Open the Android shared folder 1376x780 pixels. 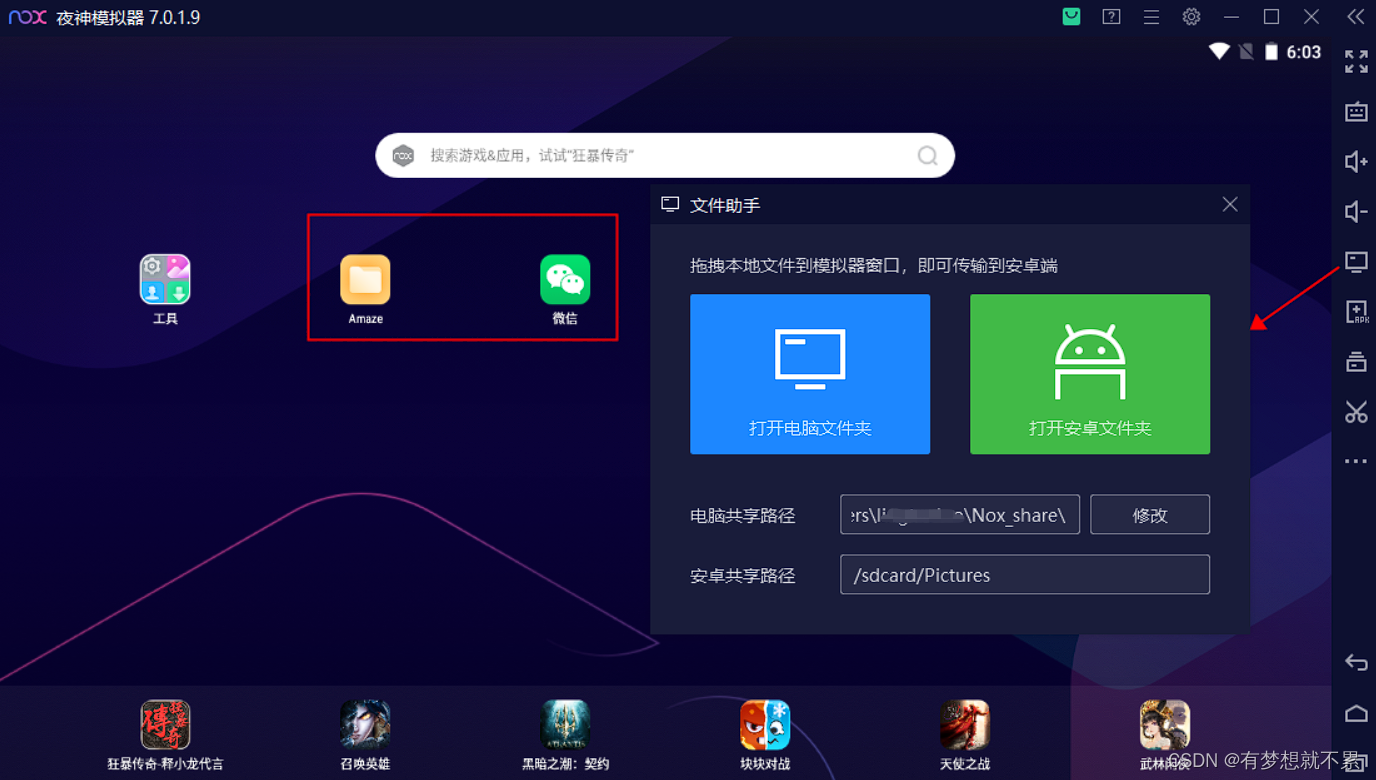pos(1090,374)
